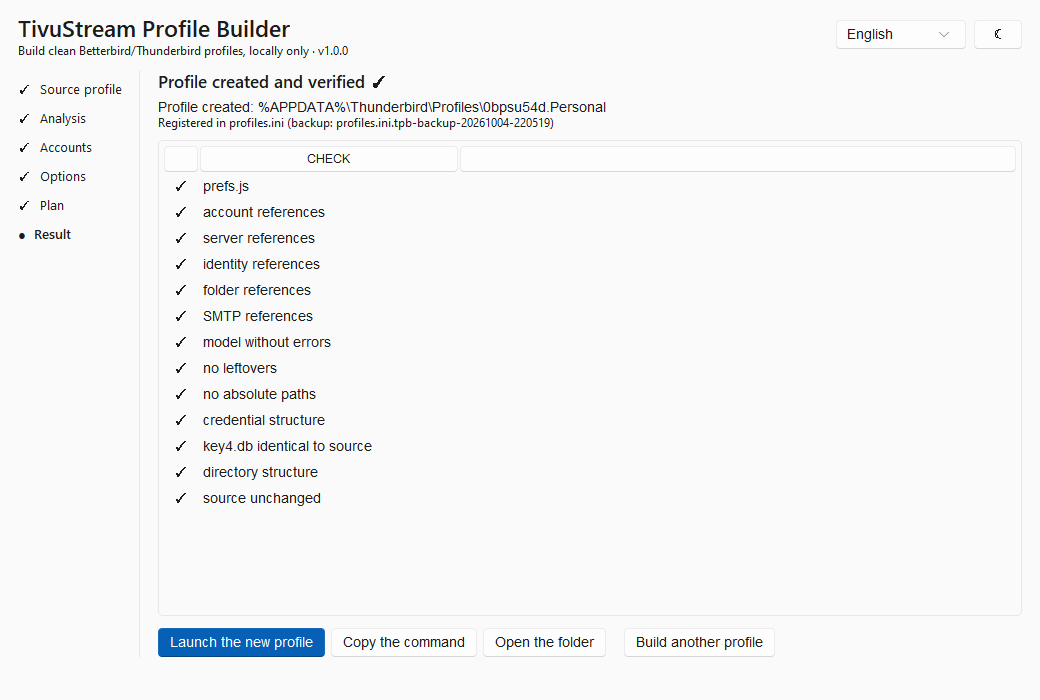The width and height of the screenshot is (1040, 700).
Task: Launch the new profile
Action: 241,642
